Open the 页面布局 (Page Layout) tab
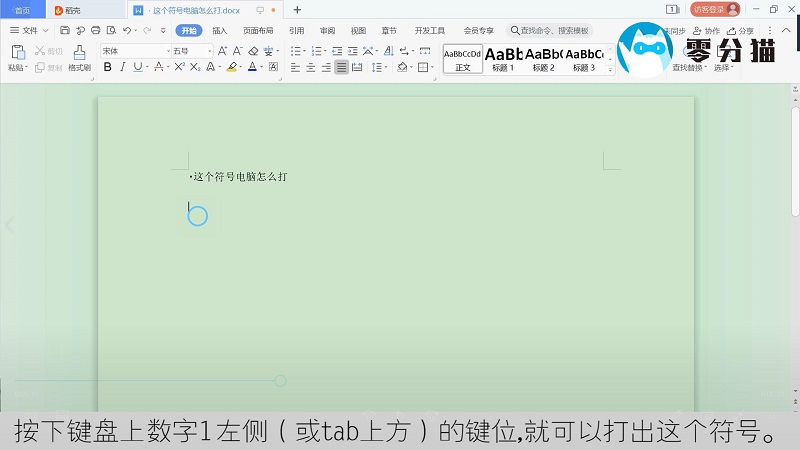The width and height of the screenshot is (800, 450). (258, 31)
